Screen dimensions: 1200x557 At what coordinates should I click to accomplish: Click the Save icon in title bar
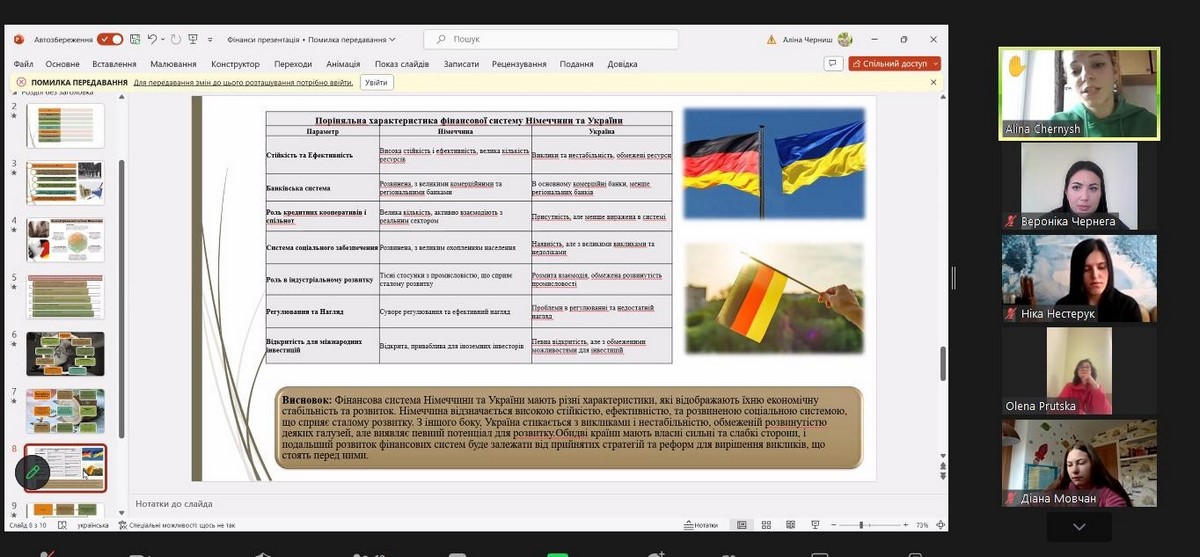coord(135,39)
